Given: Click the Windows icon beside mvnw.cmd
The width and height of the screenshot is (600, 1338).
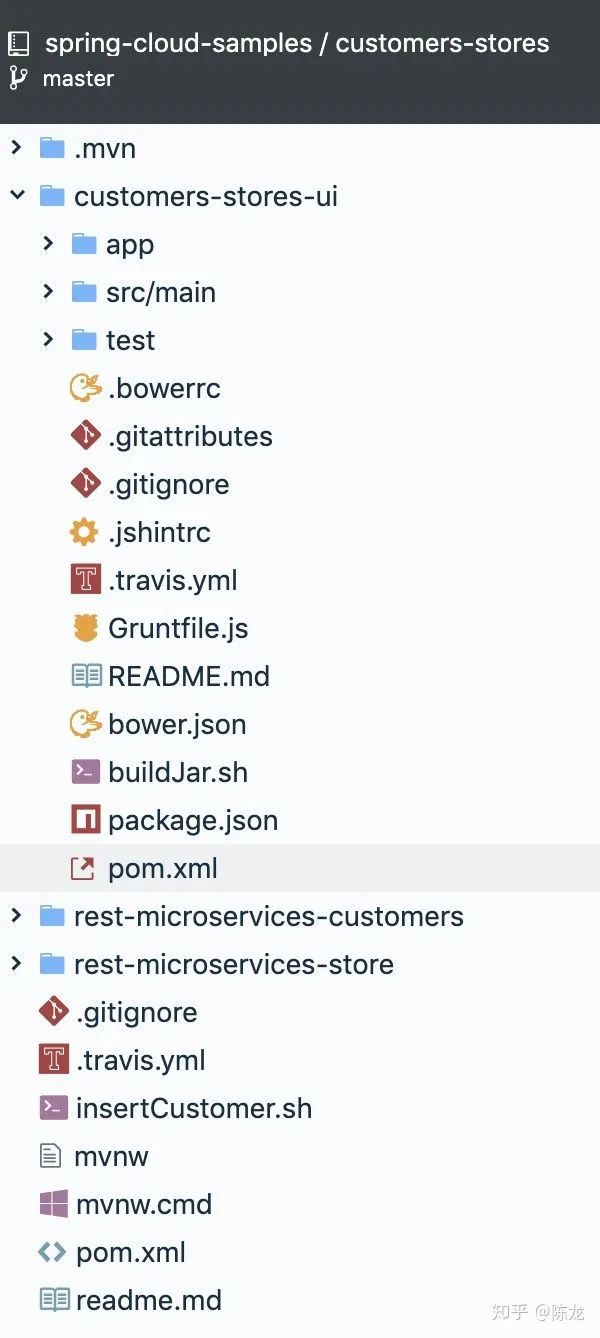Looking at the screenshot, I should (x=53, y=1204).
